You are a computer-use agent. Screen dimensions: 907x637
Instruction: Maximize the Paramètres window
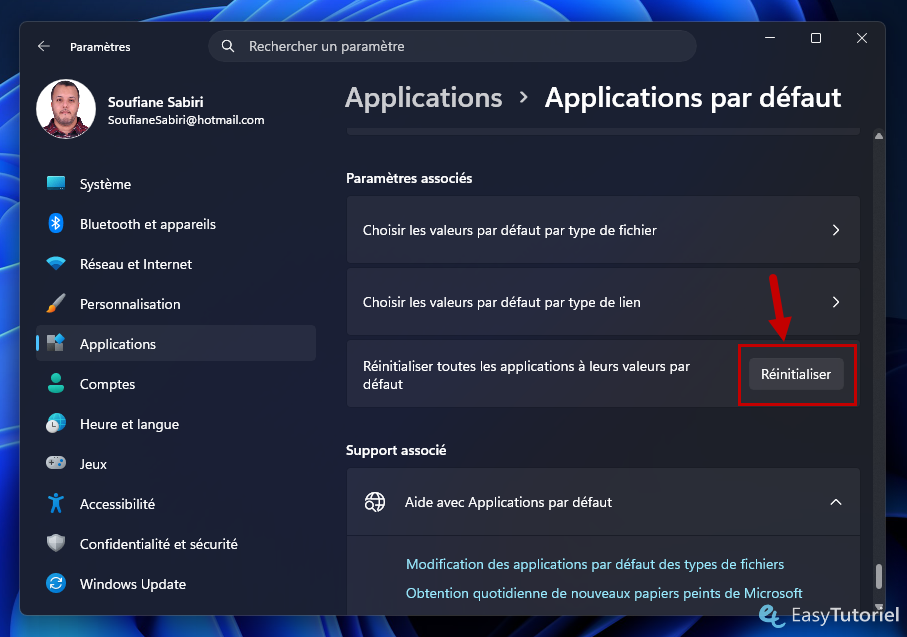(x=816, y=38)
